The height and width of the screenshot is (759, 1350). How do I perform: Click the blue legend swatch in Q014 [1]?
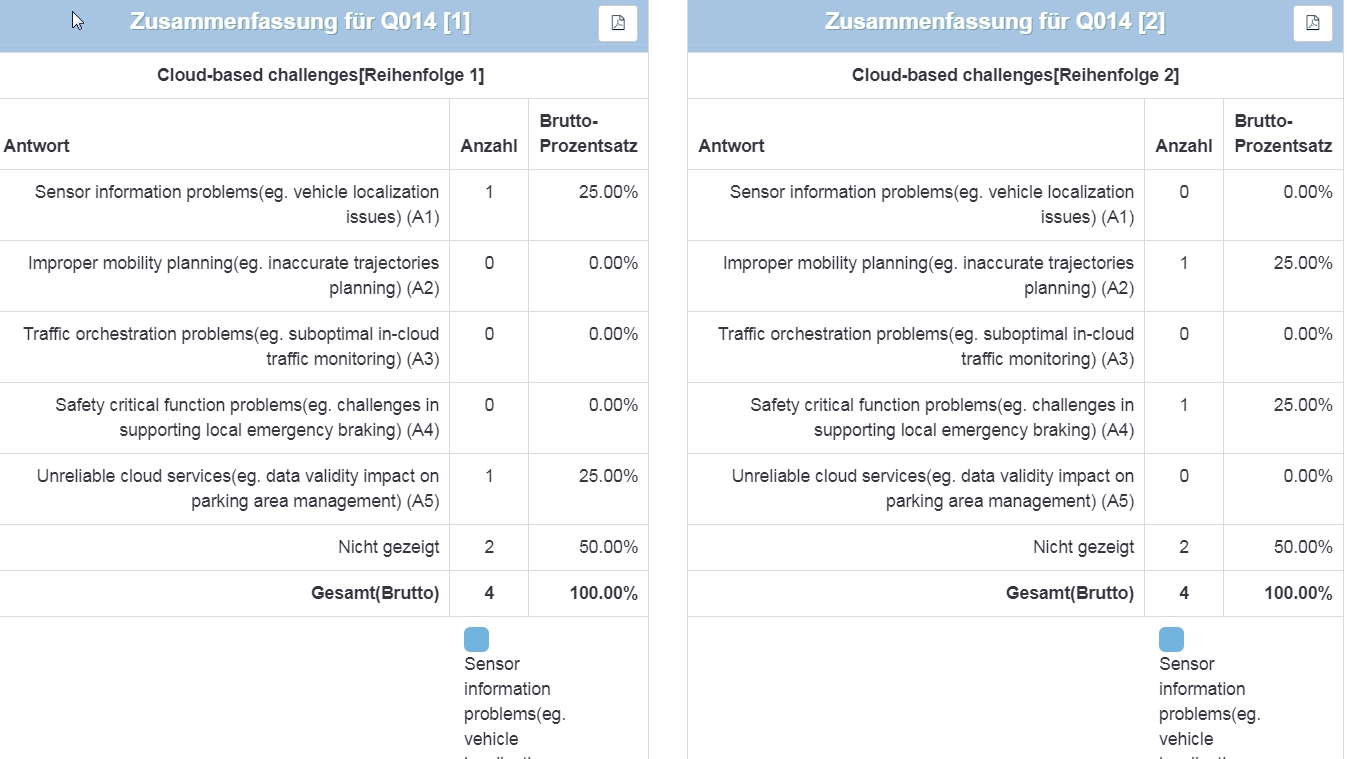(476, 640)
